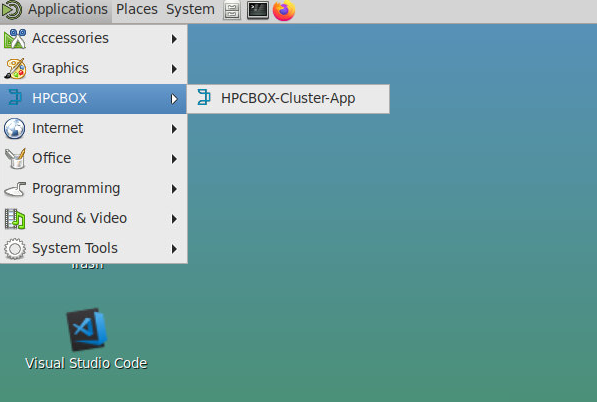The image size is (597, 402).
Task: Click the Sound & Video film icon
Action: pyautogui.click(x=15, y=219)
